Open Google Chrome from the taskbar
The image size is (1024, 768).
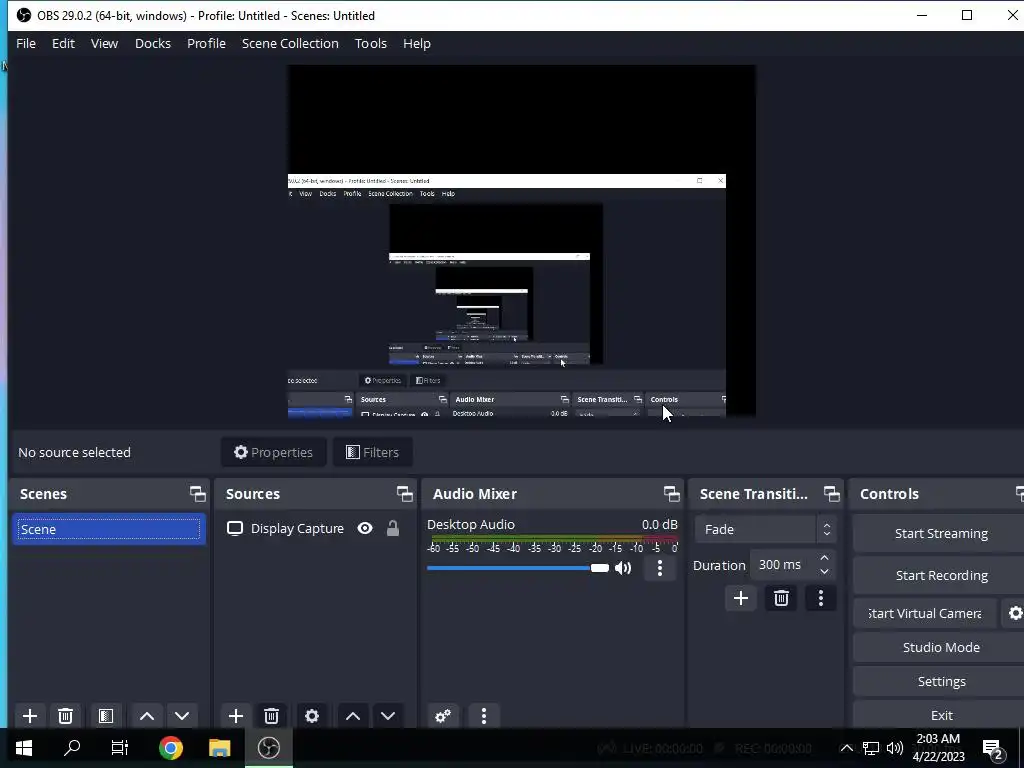pyautogui.click(x=170, y=748)
